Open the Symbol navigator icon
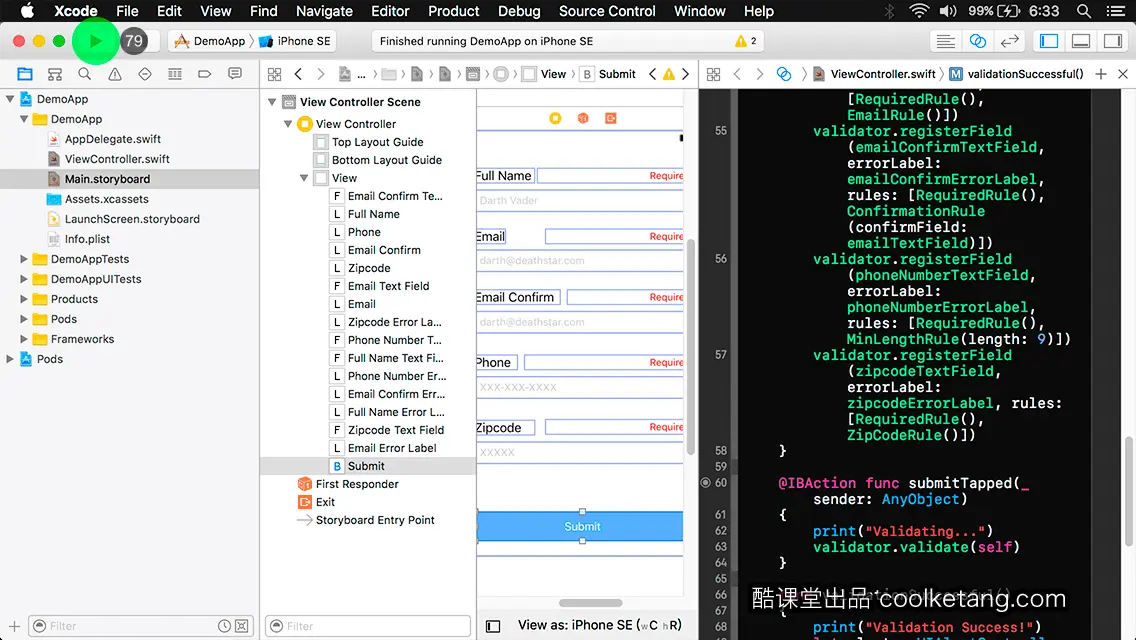 tap(55, 74)
